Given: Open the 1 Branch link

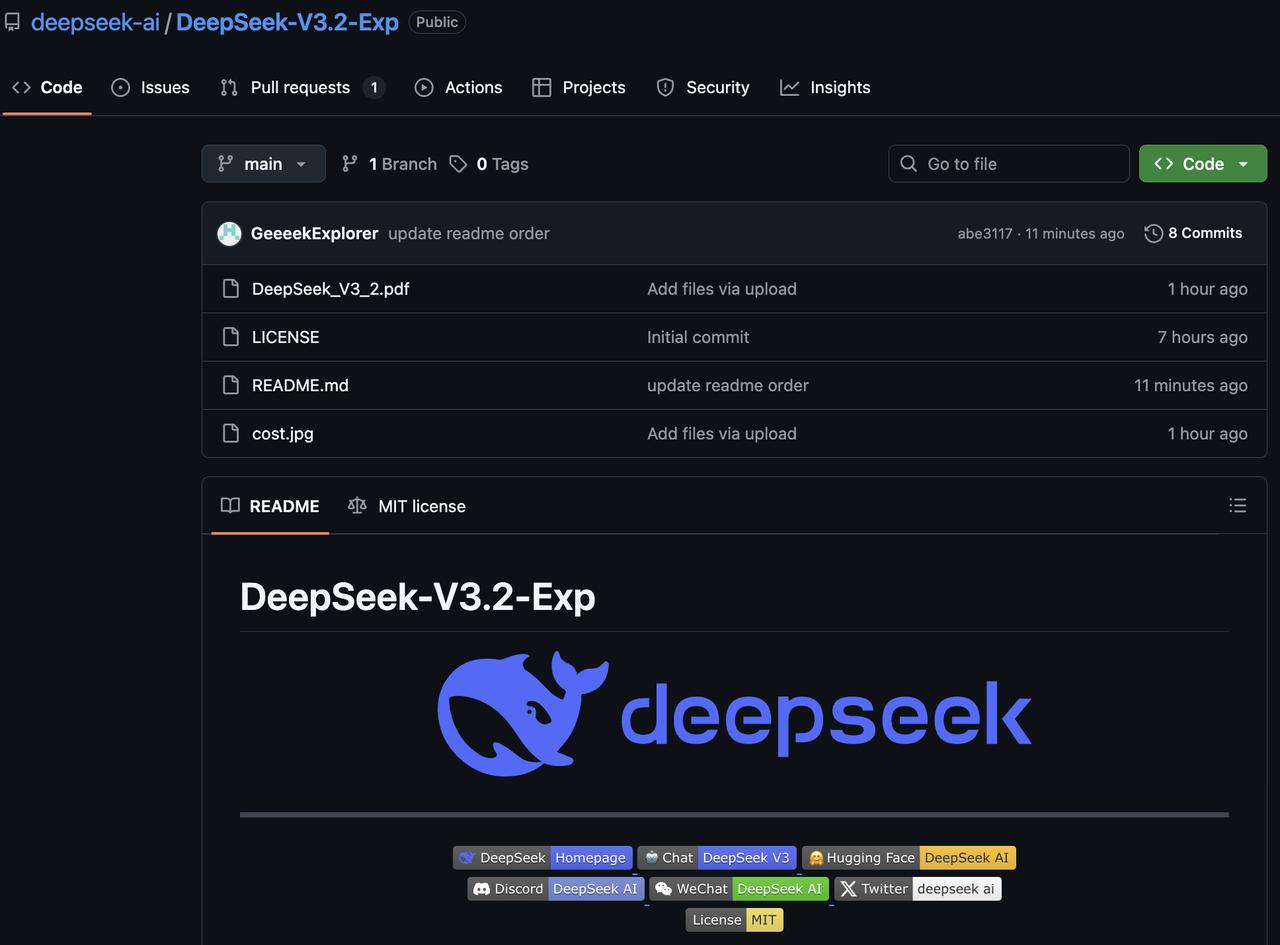Looking at the screenshot, I should [x=389, y=164].
